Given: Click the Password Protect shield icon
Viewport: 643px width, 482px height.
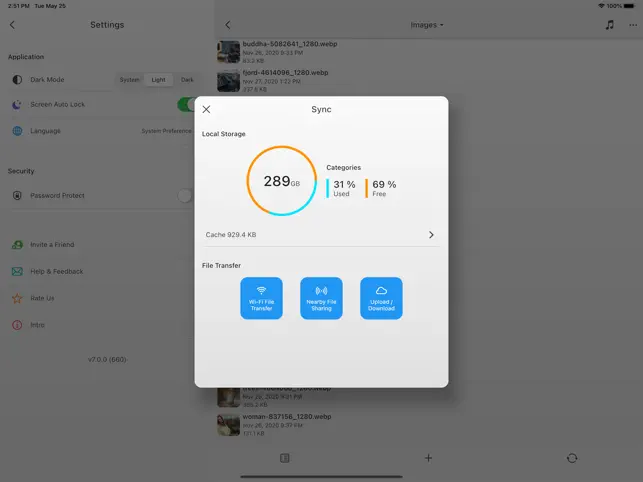Looking at the screenshot, I should point(17,196).
